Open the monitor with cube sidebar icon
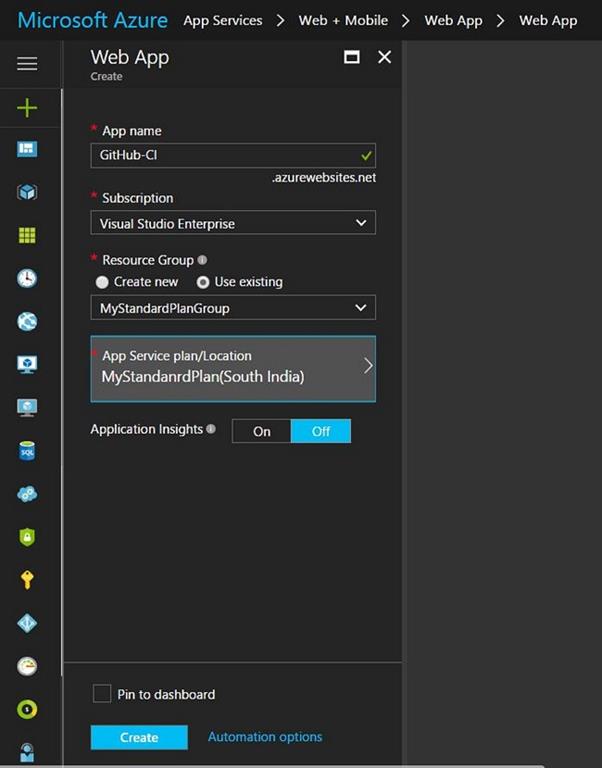The width and height of the screenshot is (602, 768). (27, 364)
